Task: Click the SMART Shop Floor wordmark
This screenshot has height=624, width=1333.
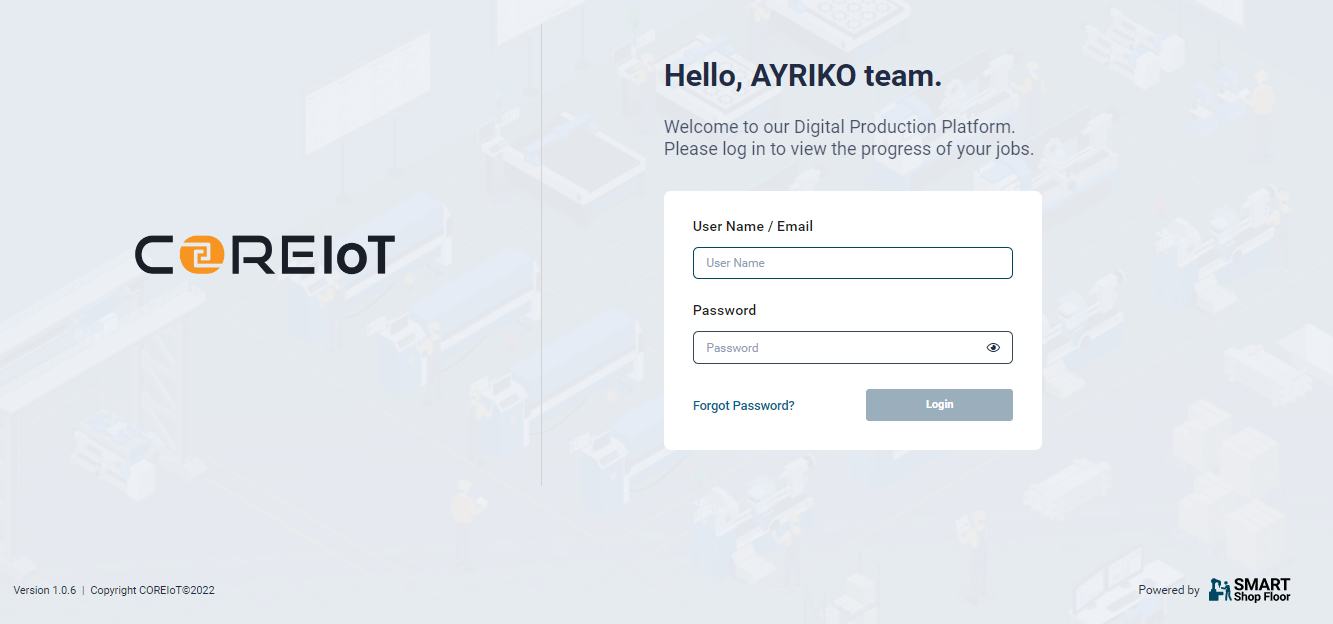Action: coord(1262,590)
